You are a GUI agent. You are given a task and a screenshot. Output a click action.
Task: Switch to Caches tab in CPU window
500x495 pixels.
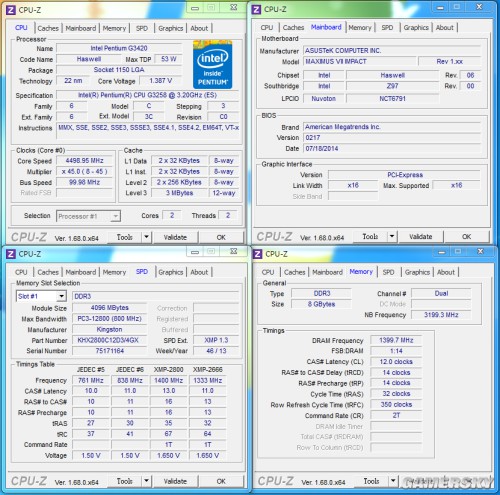coord(48,28)
